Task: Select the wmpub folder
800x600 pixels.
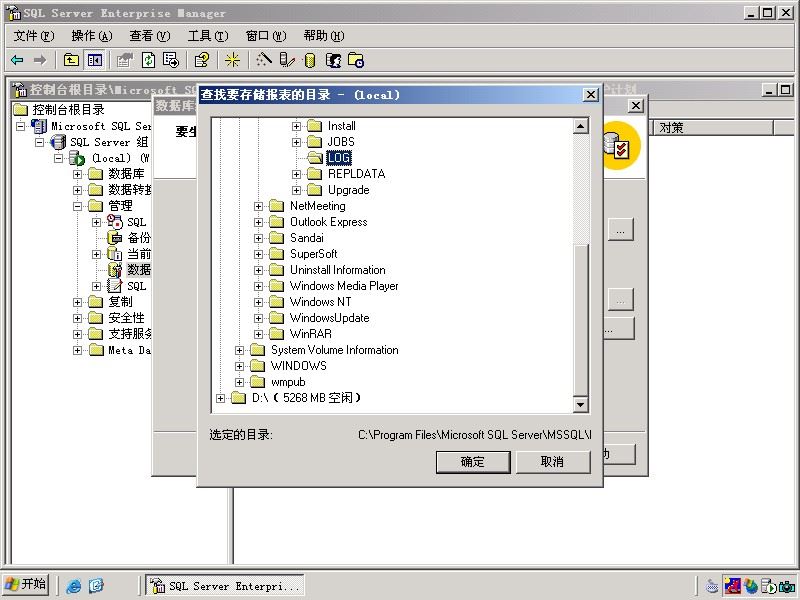Action: click(288, 382)
